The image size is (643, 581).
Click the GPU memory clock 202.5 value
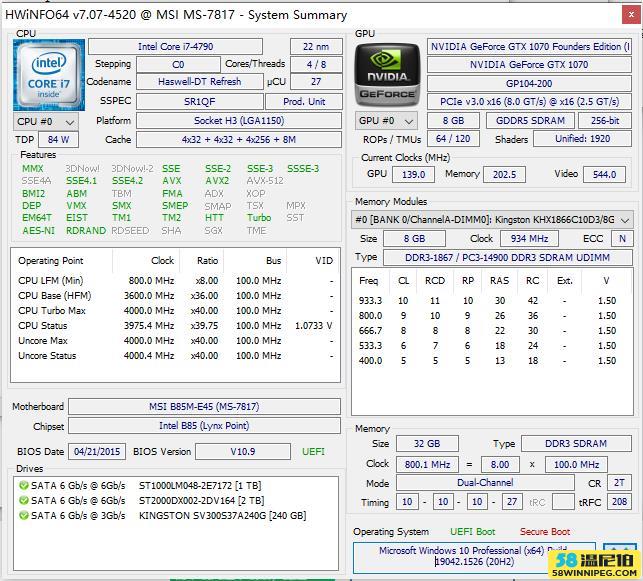tap(504, 174)
